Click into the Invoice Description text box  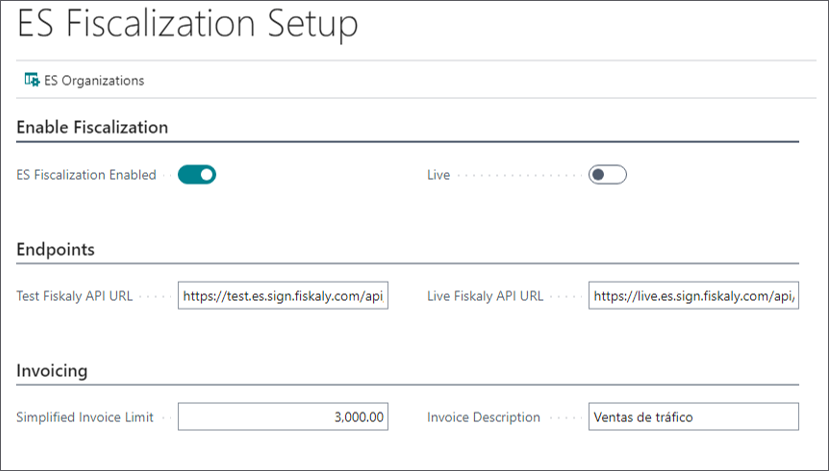point(693,417)
